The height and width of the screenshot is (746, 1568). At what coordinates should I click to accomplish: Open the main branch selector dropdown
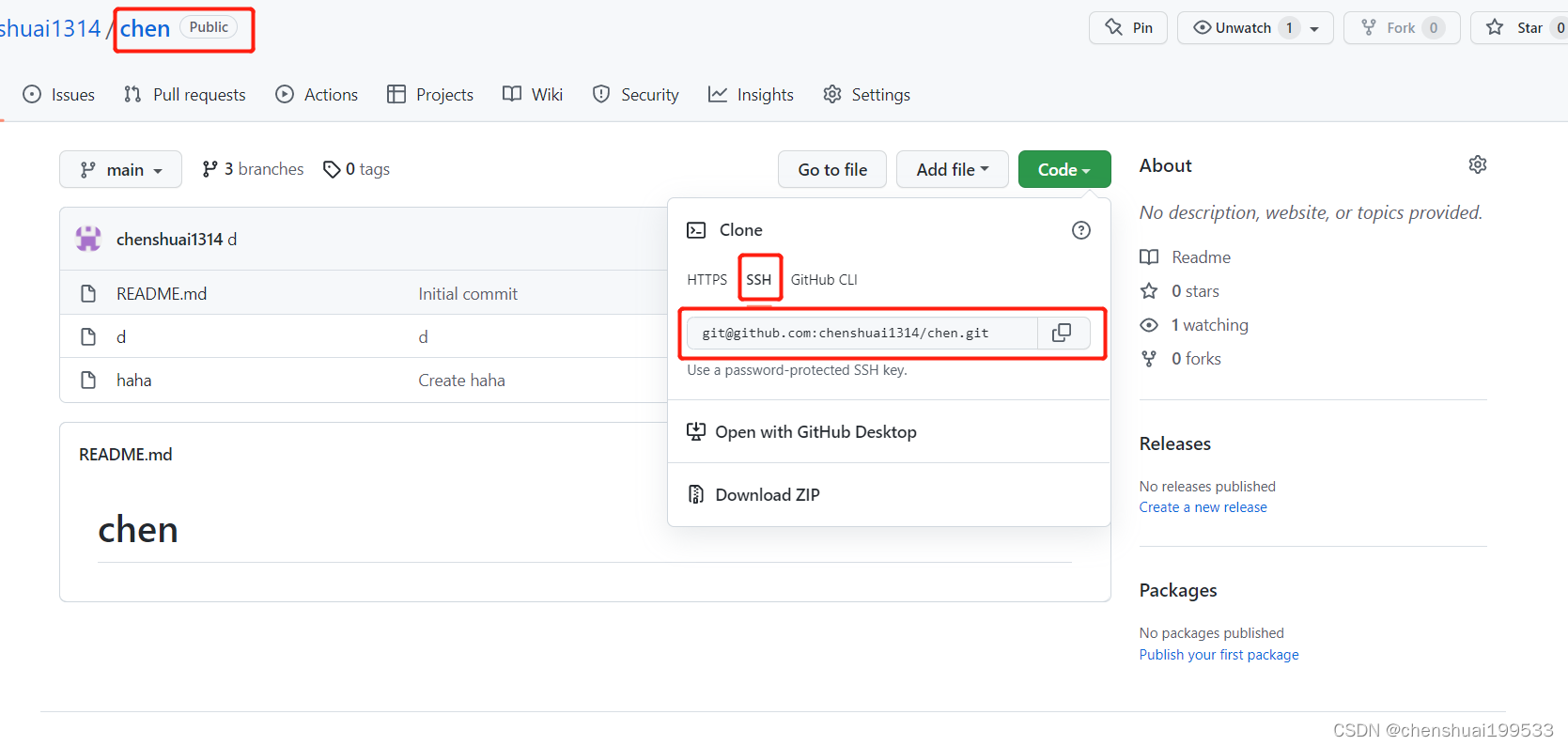120,169
